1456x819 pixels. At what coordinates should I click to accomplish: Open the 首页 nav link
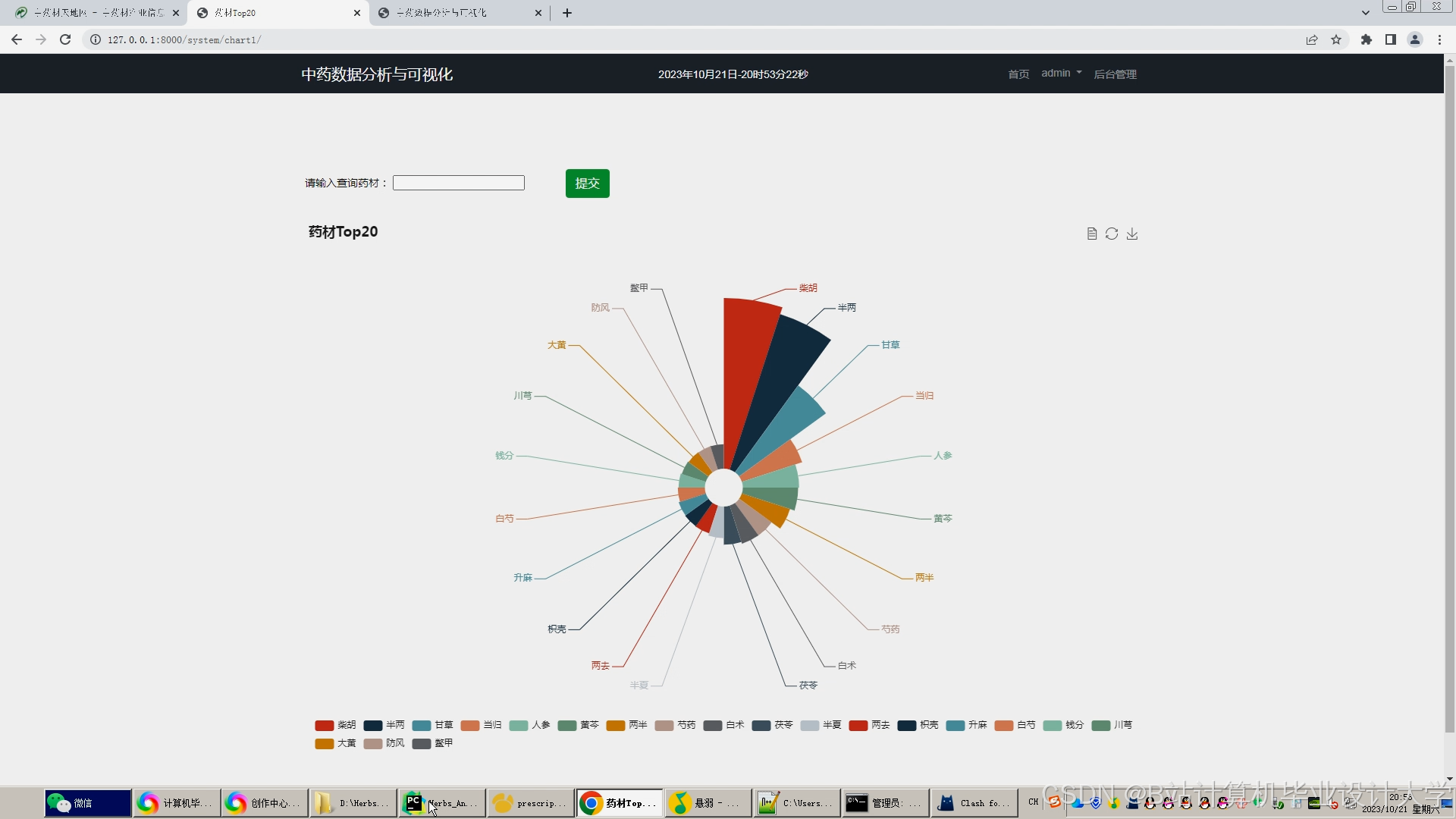click(1018, 74)
